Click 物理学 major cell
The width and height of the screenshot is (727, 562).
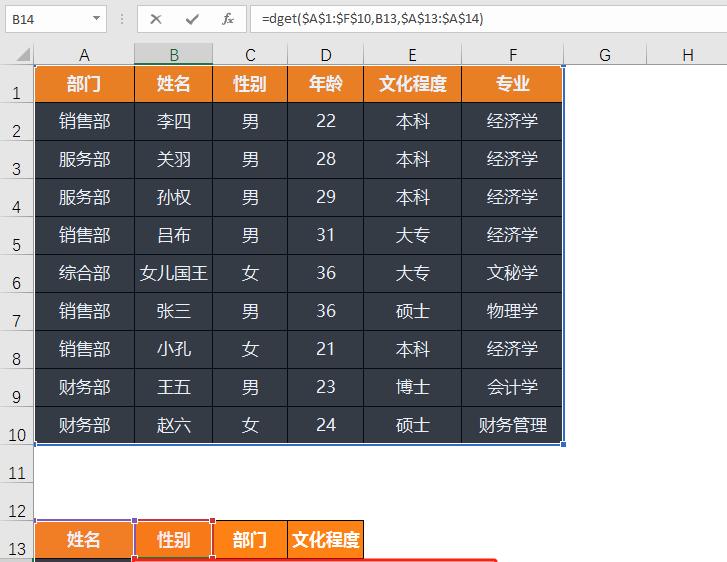512,312
